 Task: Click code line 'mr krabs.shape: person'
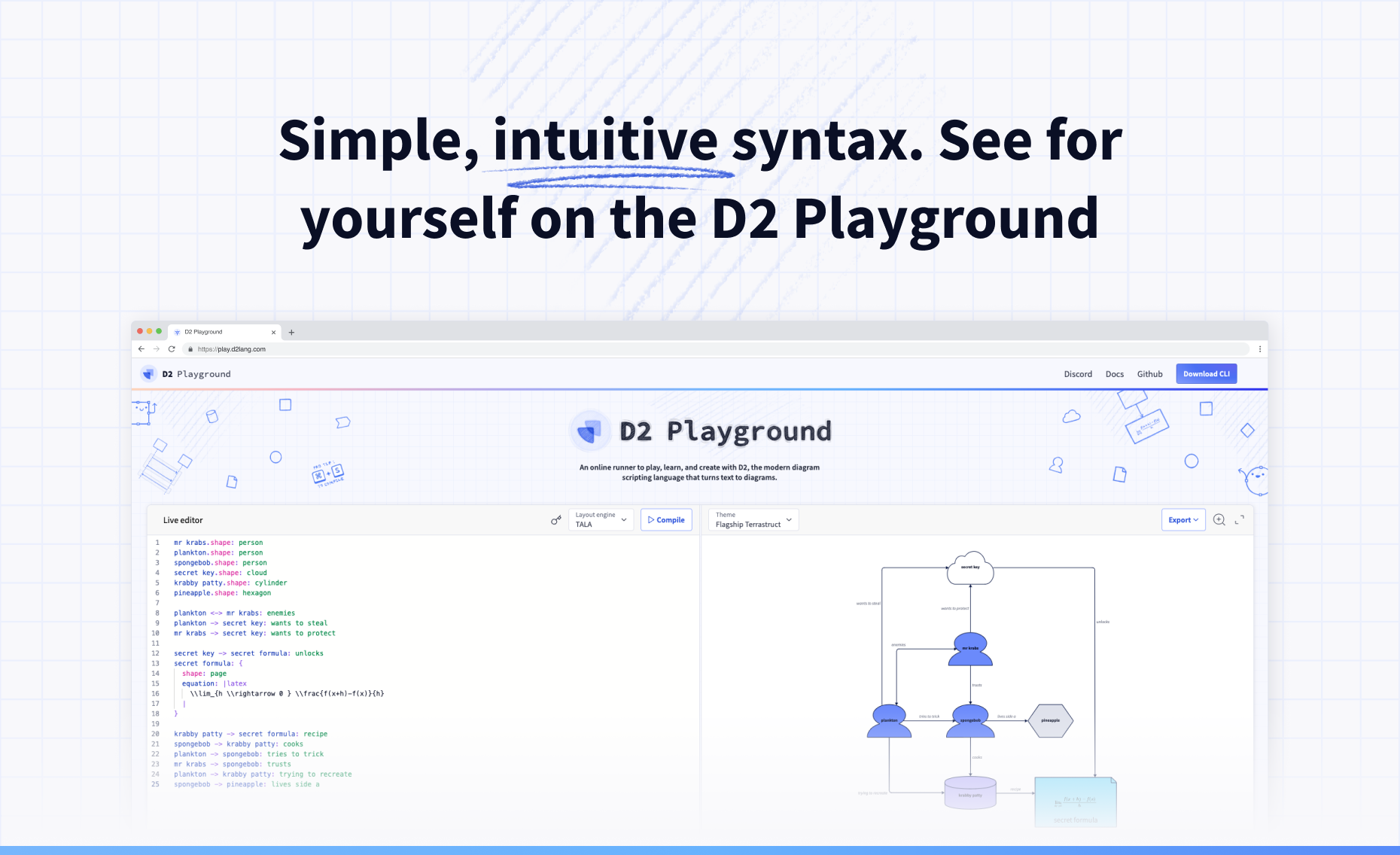tap(218, 543)
